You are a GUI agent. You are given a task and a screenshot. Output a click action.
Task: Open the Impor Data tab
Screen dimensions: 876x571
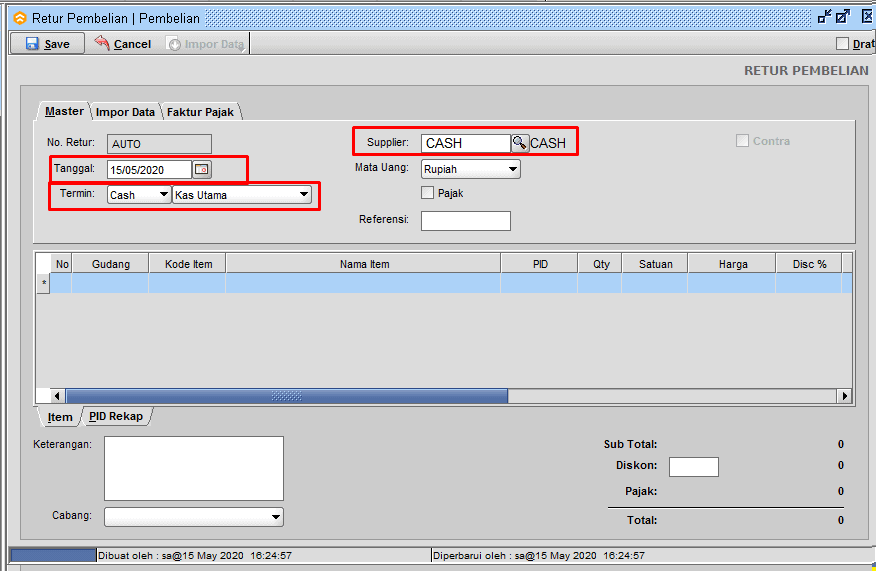(125, 112)
